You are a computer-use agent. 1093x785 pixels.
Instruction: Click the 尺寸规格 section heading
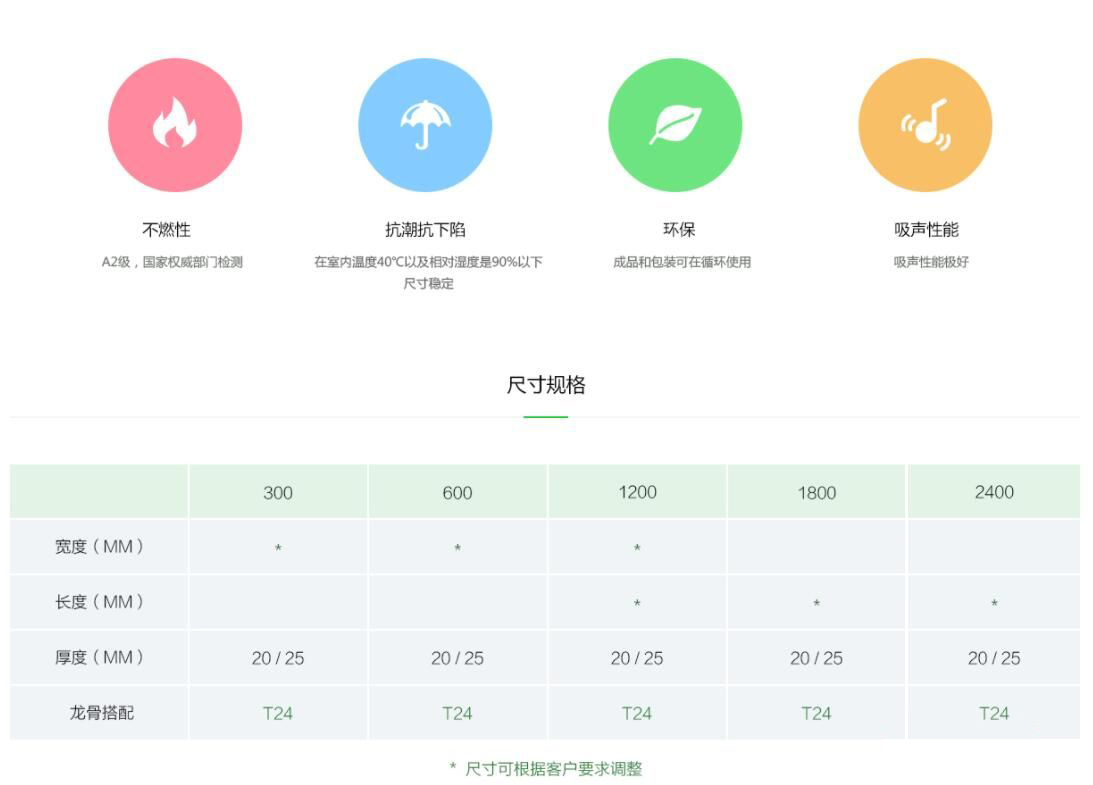pos(546,385)
